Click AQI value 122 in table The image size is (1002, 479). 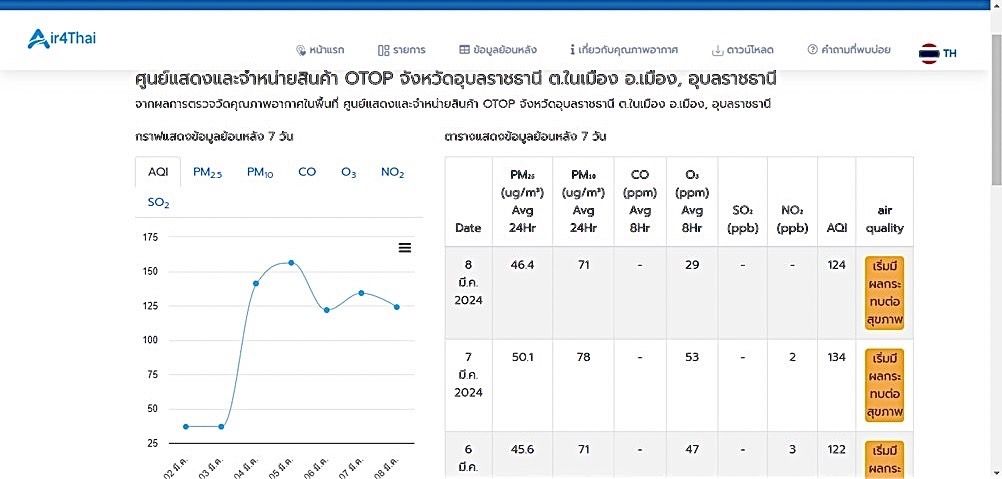[836, 450]
